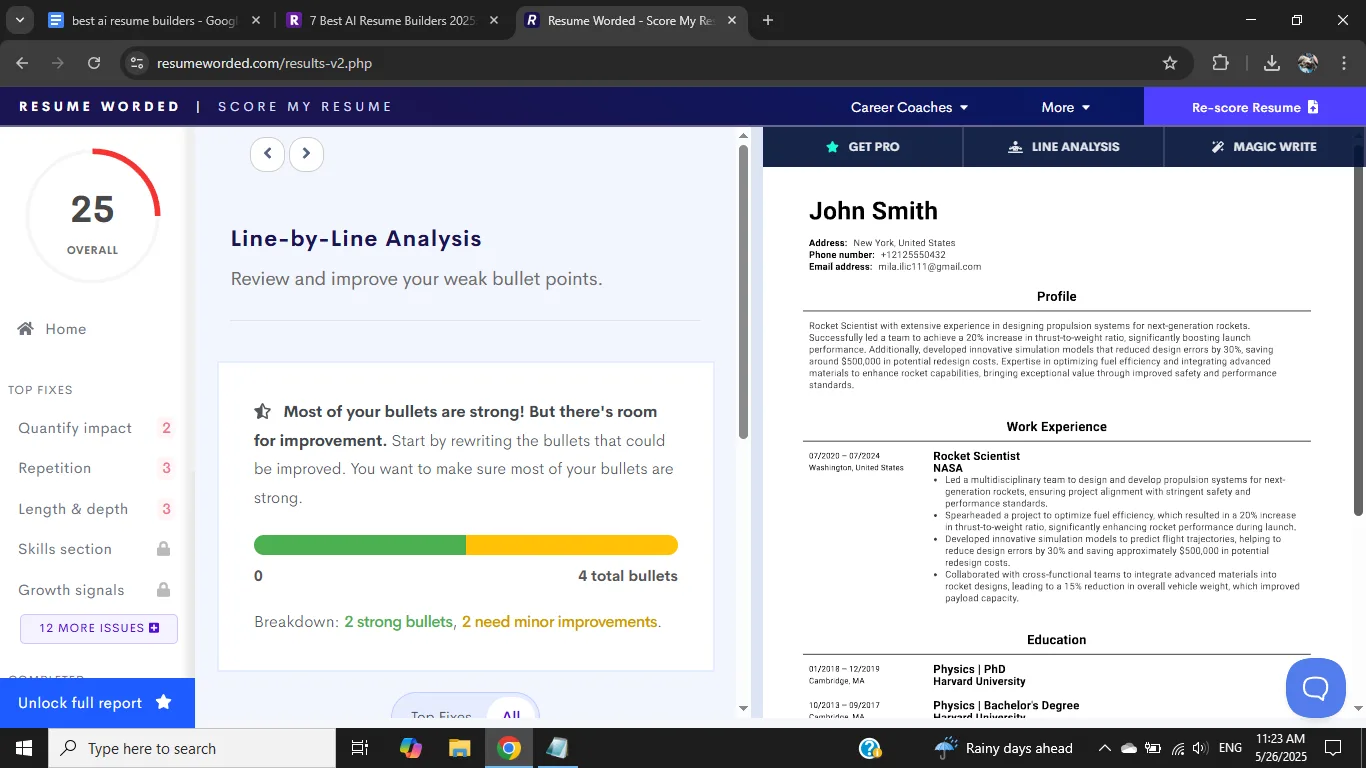Go to the next analysis with right chevron

[306, 154]
